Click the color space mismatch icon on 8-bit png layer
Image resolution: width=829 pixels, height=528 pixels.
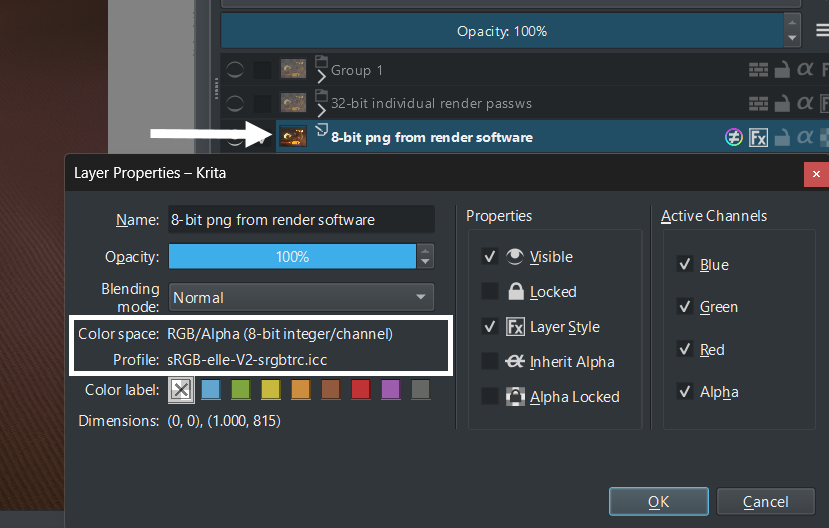[733, 138]
